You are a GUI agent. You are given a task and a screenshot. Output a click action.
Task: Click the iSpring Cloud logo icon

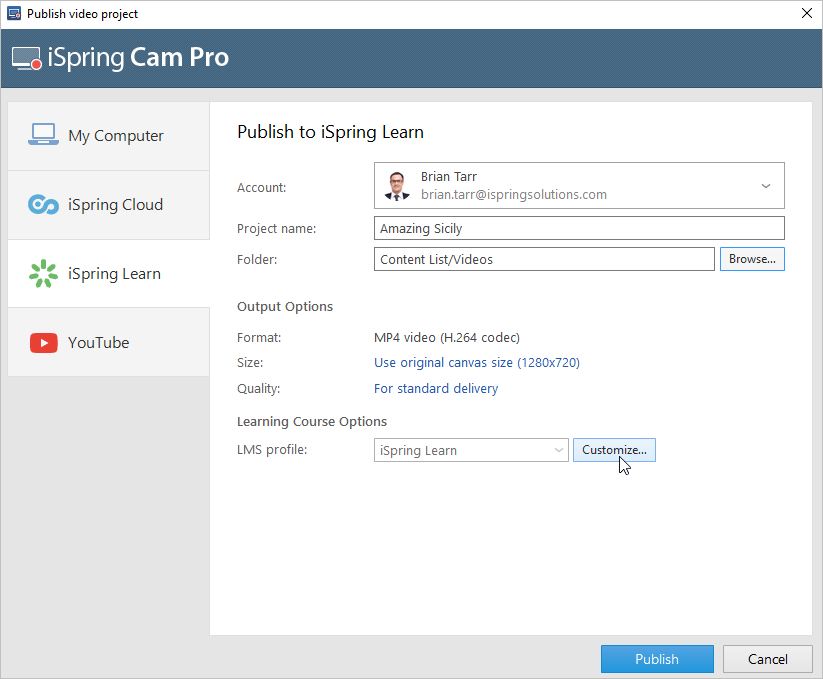point(43,204)
